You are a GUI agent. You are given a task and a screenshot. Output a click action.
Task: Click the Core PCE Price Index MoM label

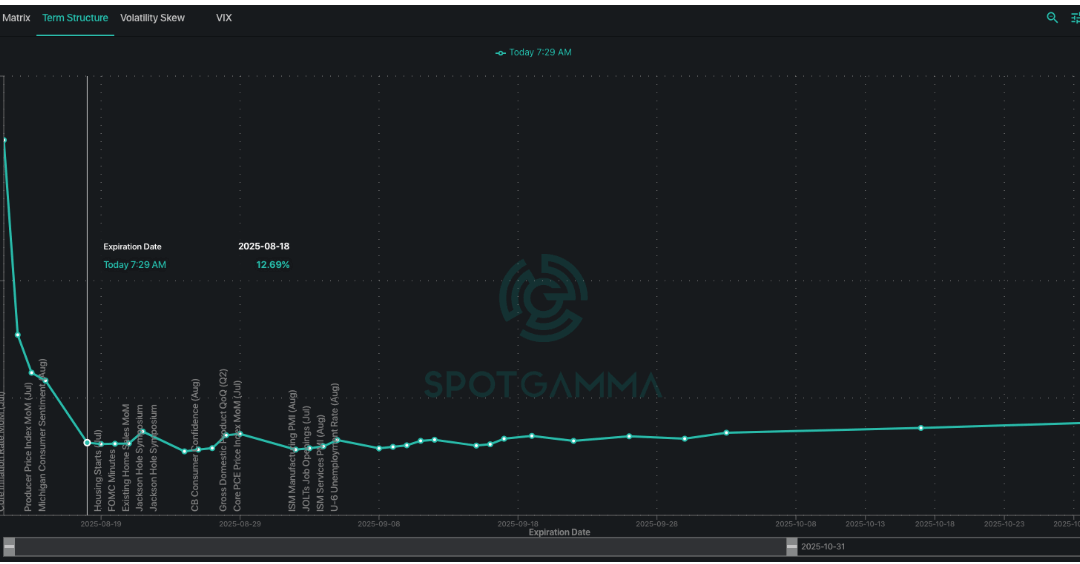point(237,446)
